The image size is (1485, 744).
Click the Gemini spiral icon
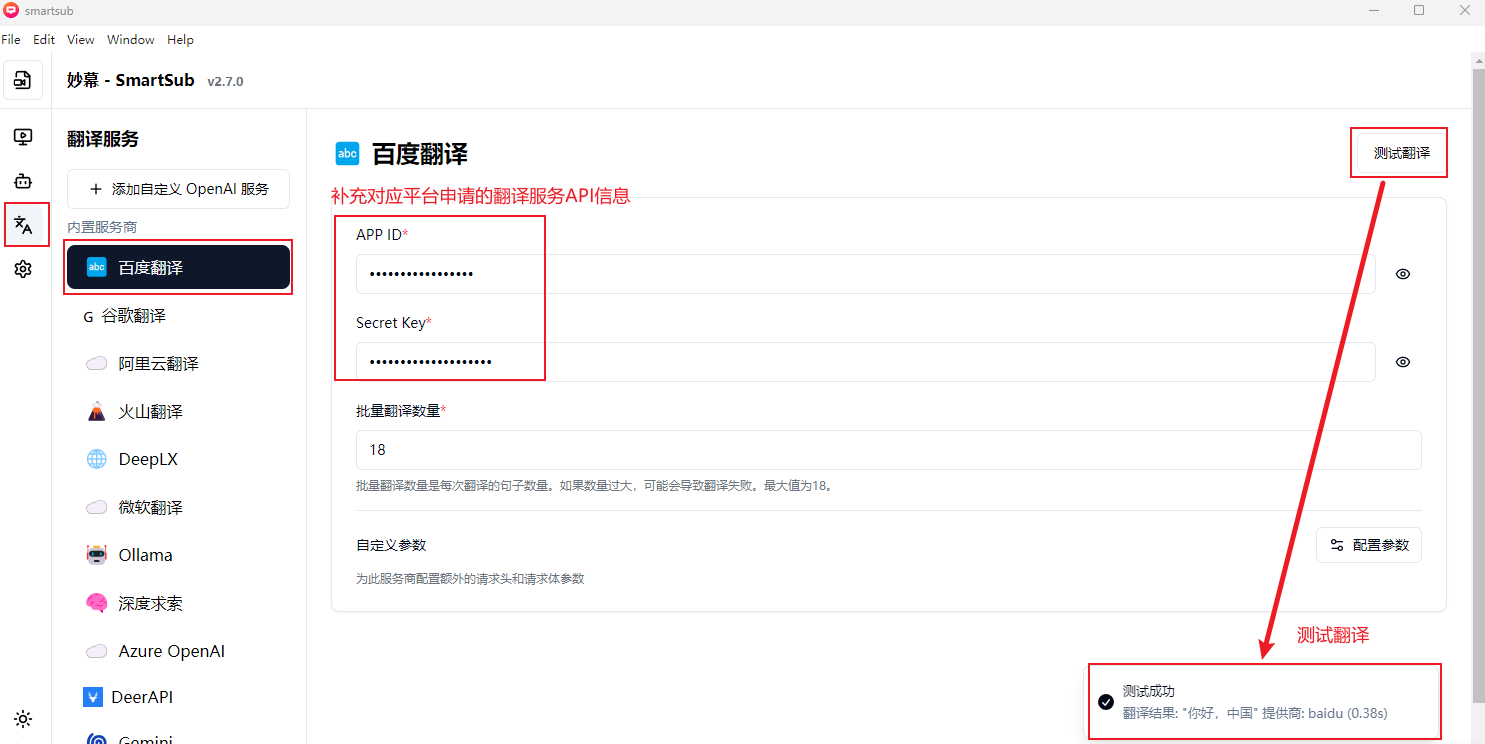[97, 740]
